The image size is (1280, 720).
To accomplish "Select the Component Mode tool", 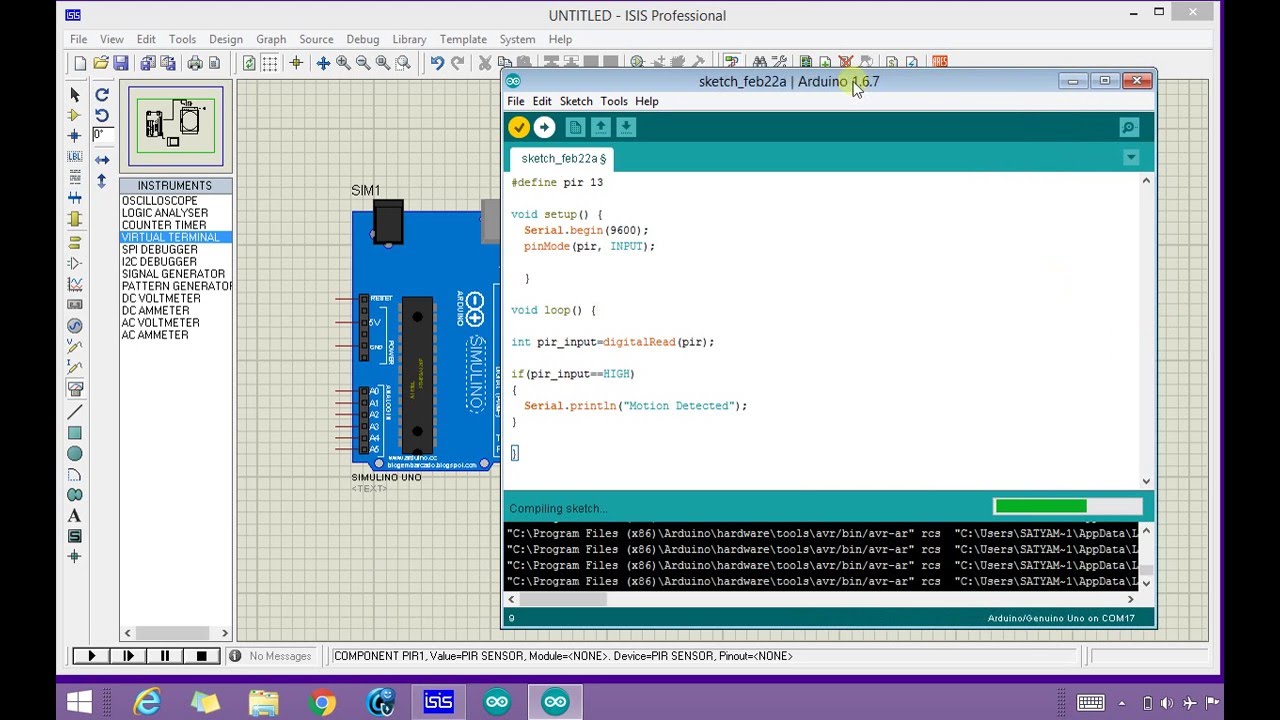I will tap(75, 115).
